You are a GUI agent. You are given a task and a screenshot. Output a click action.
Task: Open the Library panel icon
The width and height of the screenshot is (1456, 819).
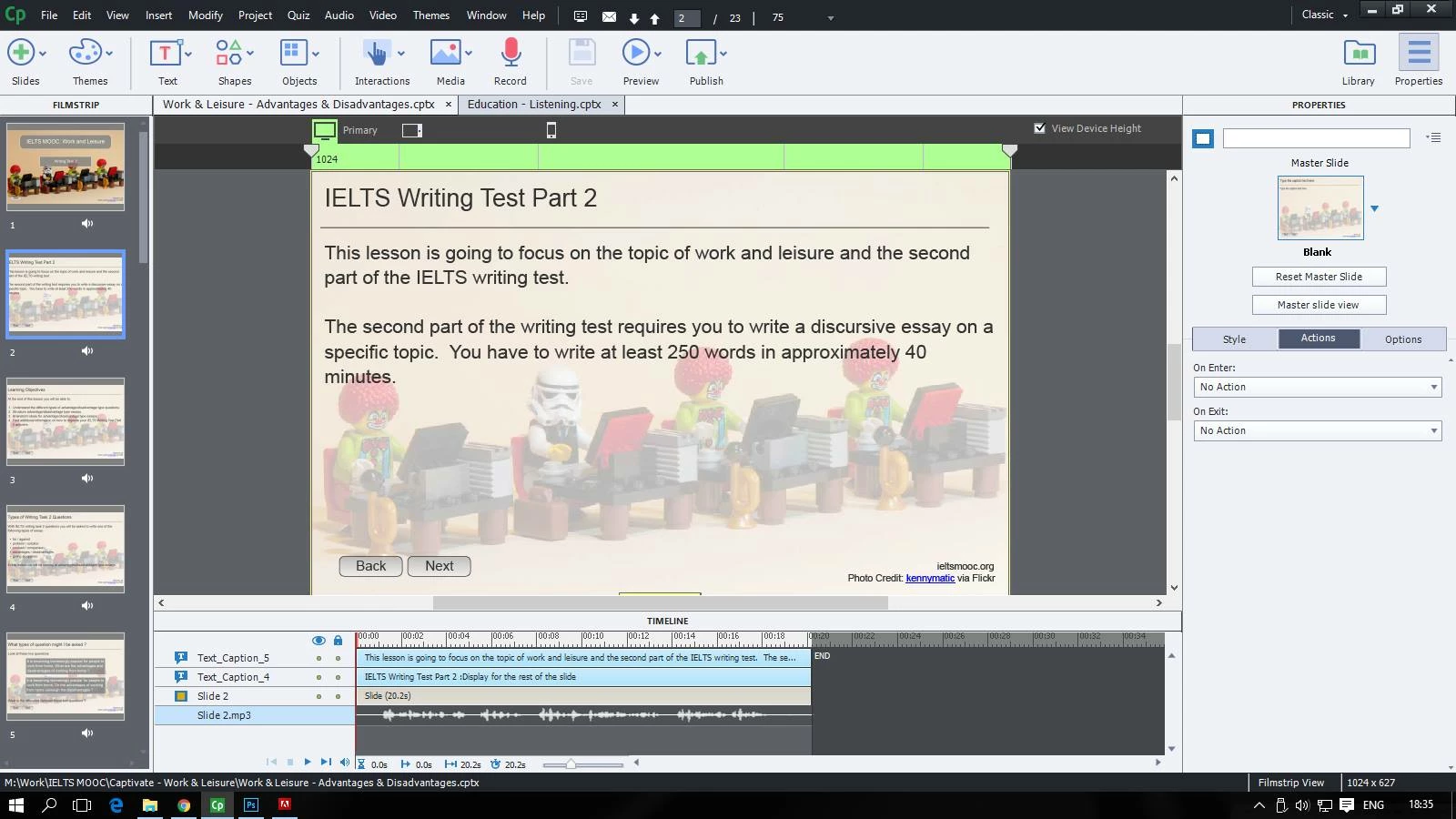coord(1359,53)
